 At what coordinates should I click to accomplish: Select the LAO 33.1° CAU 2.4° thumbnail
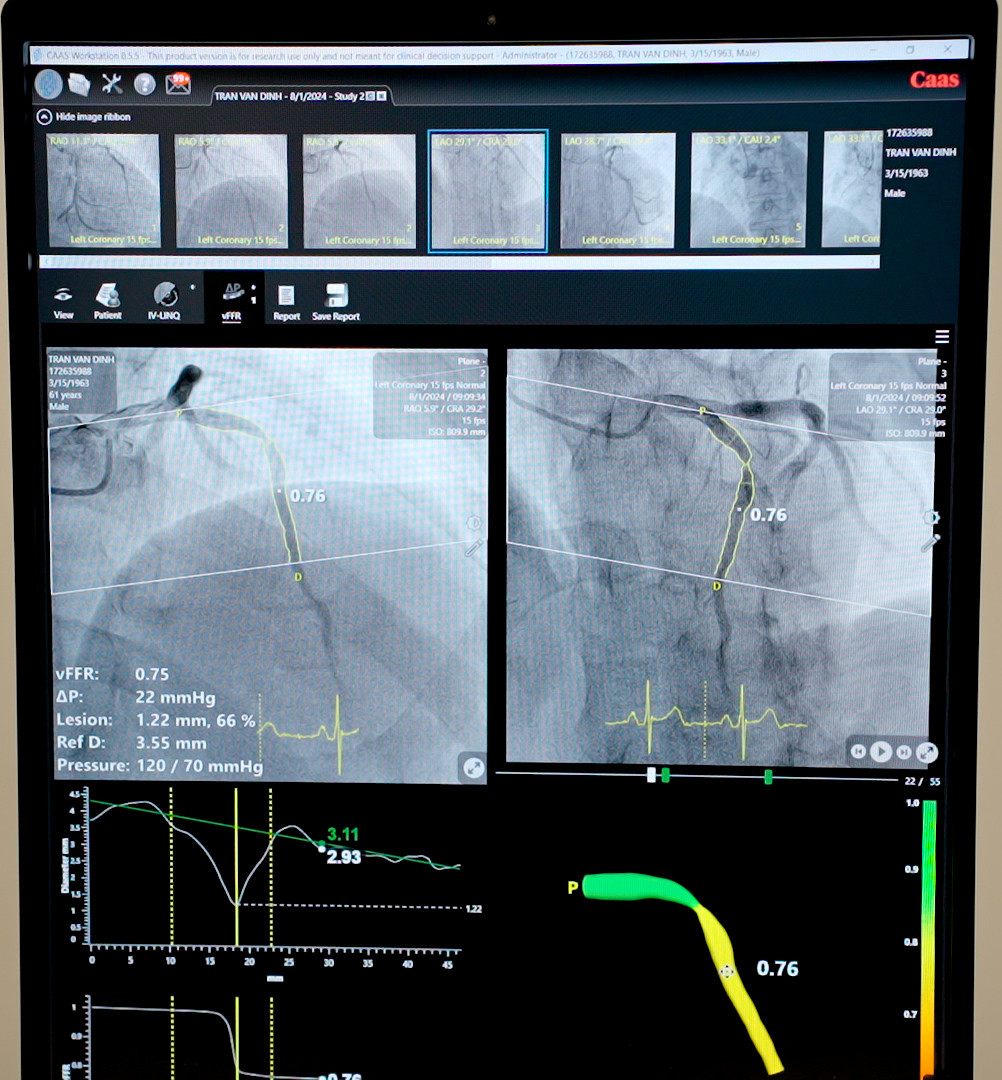pos(748,190)
